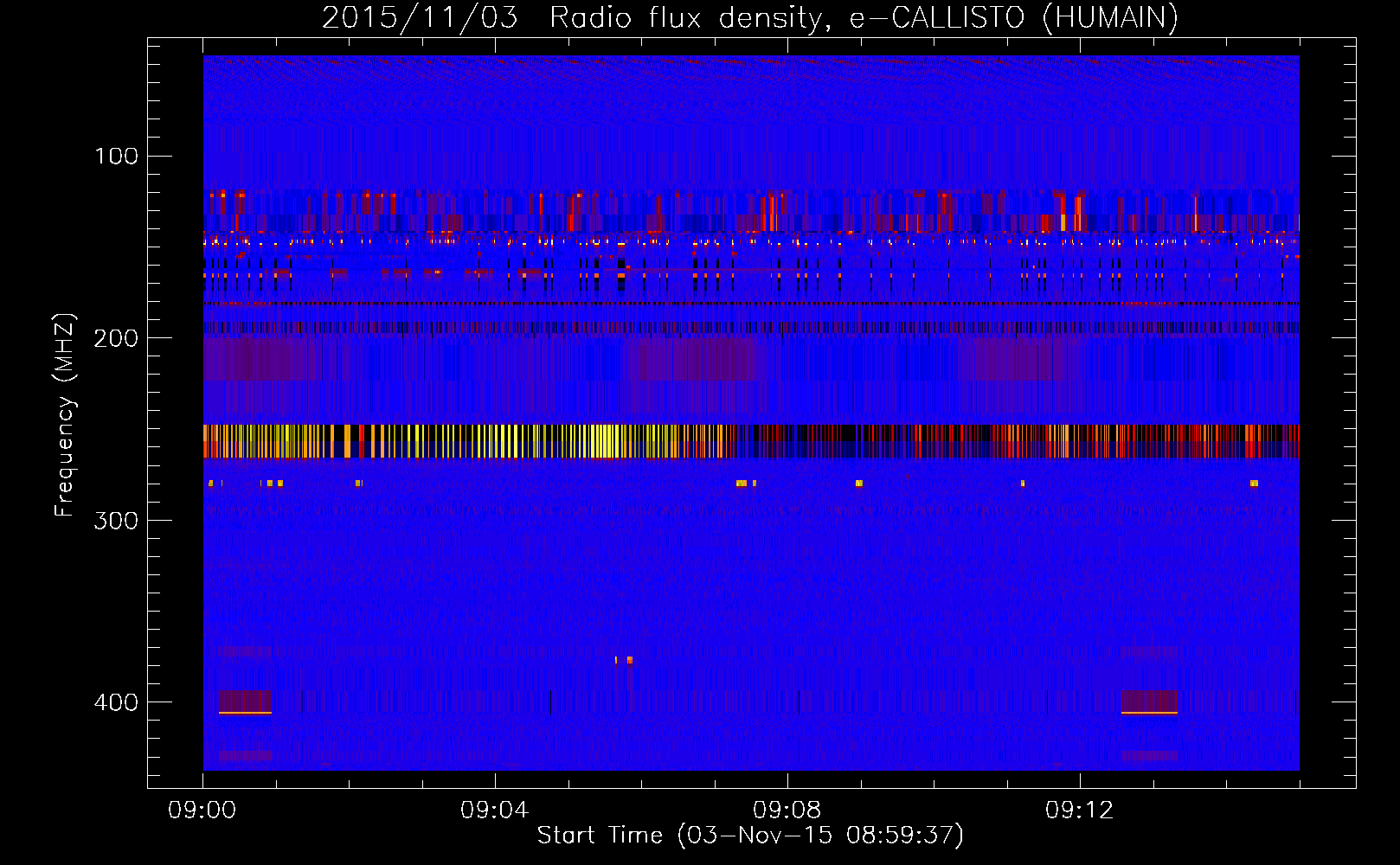The height and width of the screenshot is (865, 1400).
Task: Click the 09:08 time tick label
Action: tap(787, 811)
